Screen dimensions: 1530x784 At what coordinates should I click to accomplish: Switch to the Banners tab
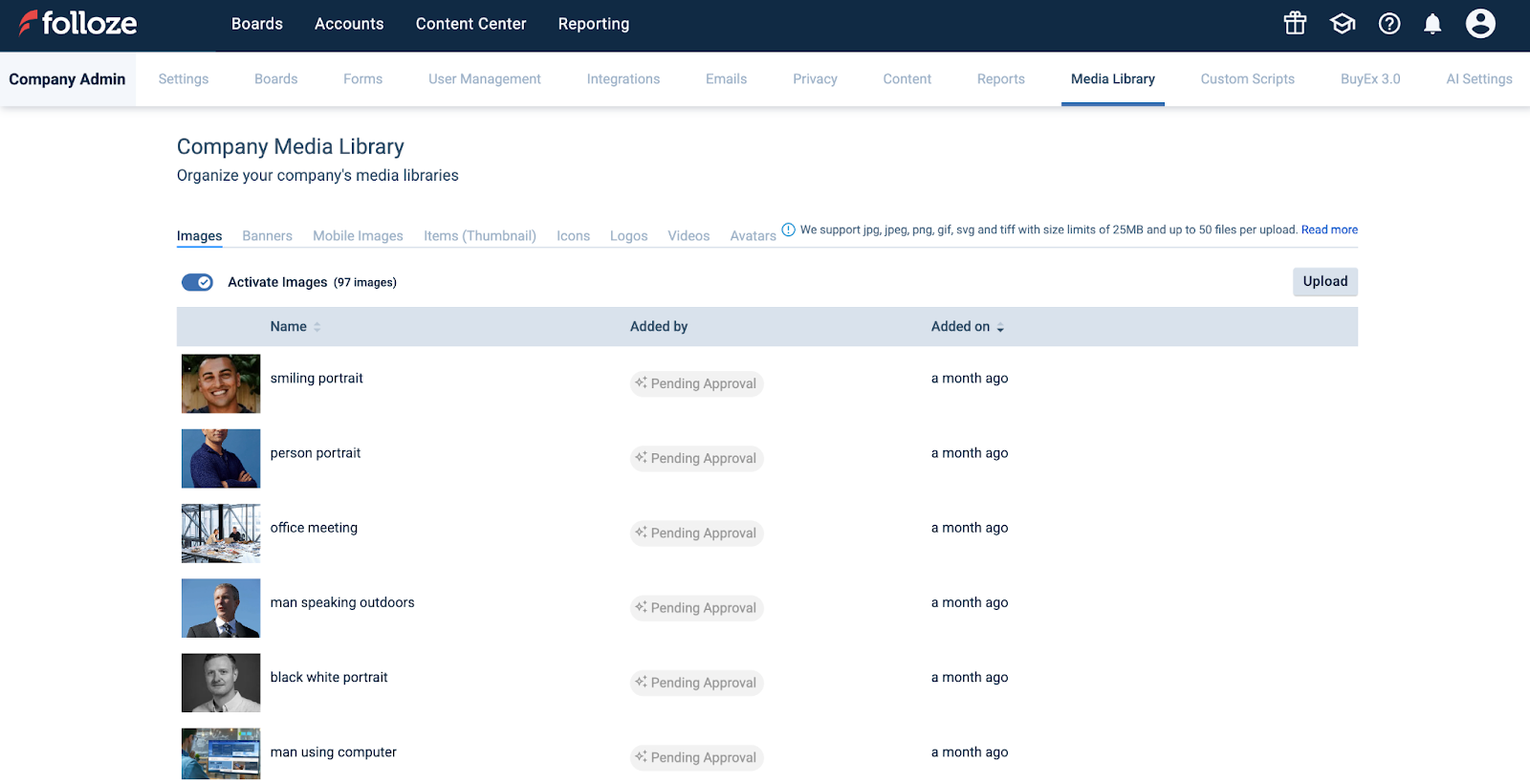pos(267,236)
